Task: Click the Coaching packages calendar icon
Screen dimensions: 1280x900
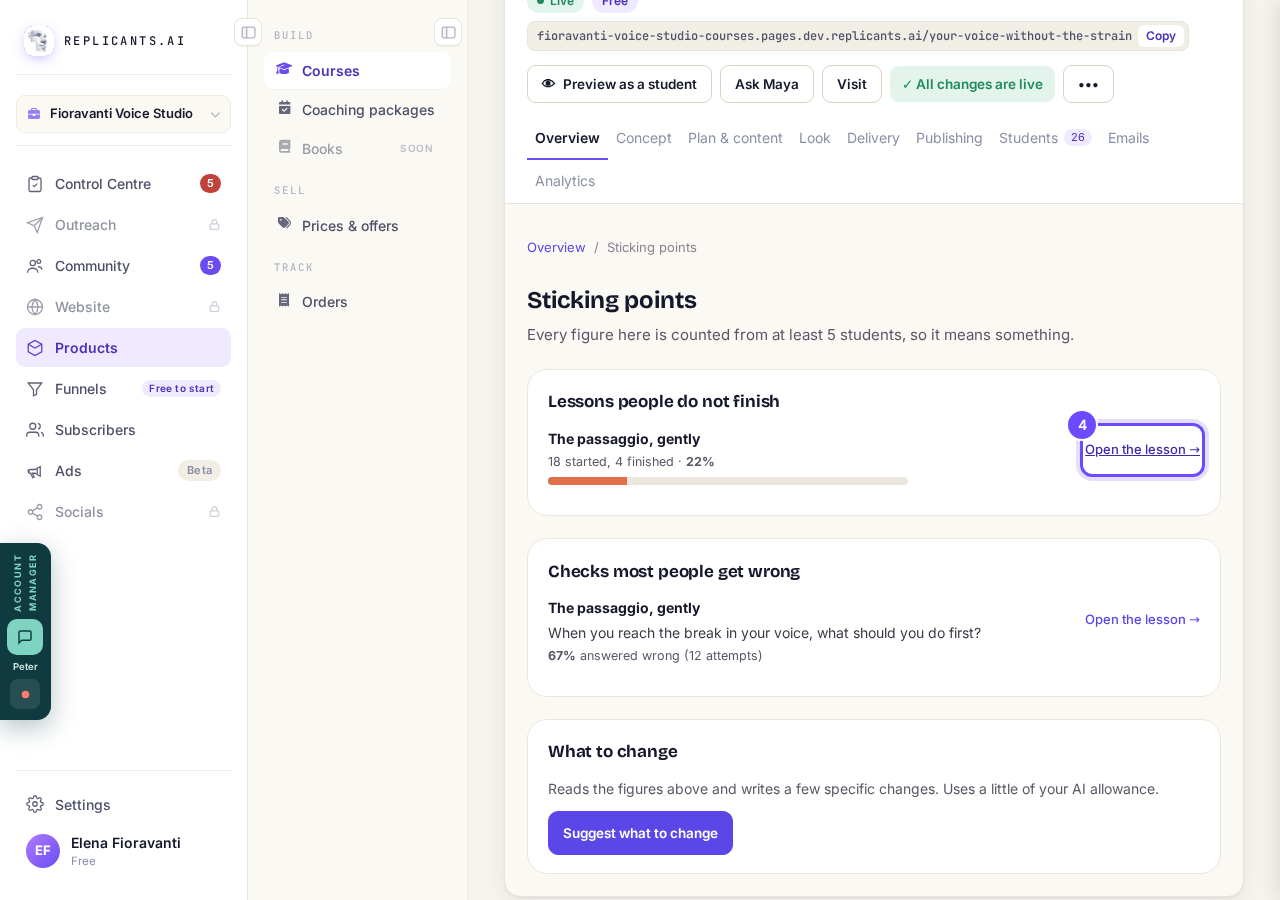Action: (285, 108)
